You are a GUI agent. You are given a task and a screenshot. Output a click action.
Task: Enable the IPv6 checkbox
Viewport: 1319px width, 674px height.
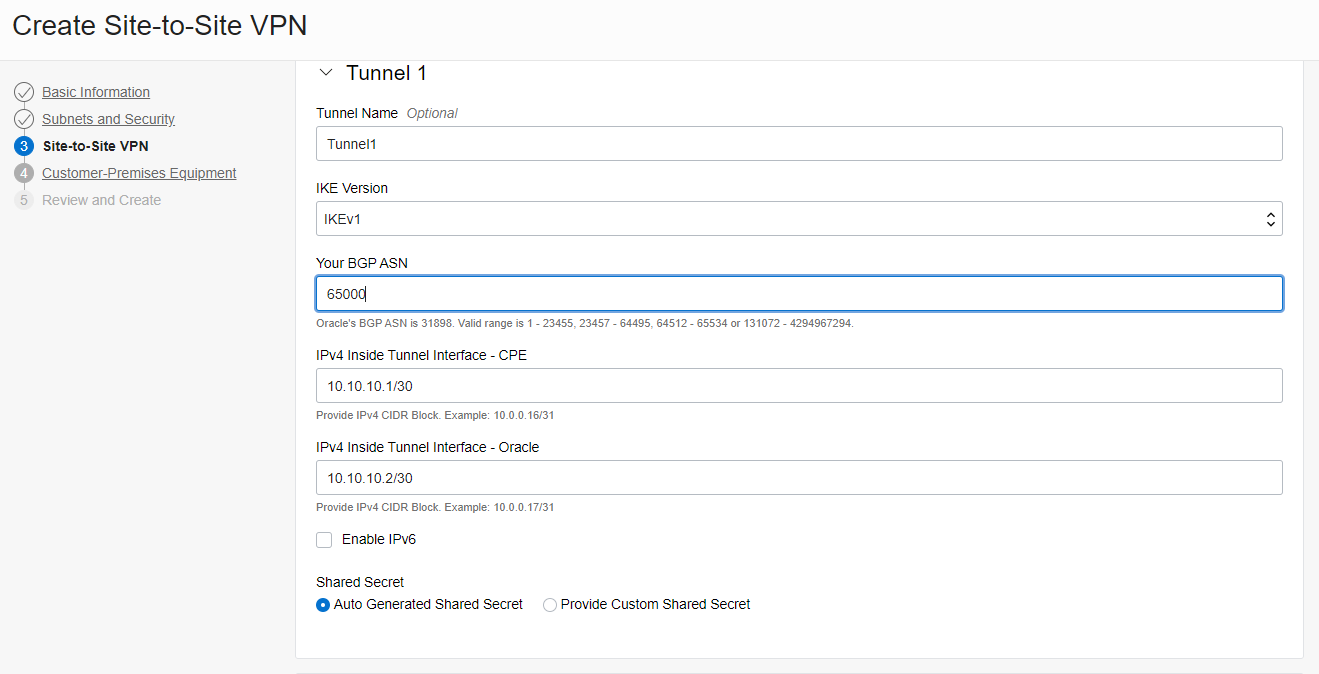(324, 540)
